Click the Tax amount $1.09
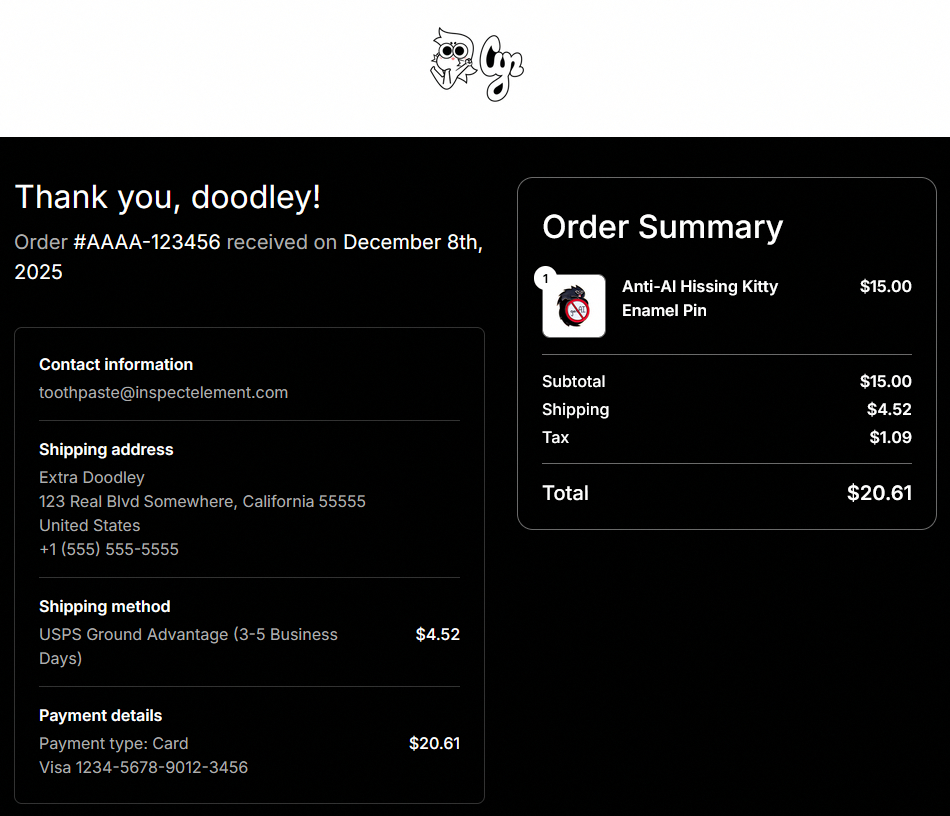Screen dimensions: 950x816 click(x=890, y=437)
